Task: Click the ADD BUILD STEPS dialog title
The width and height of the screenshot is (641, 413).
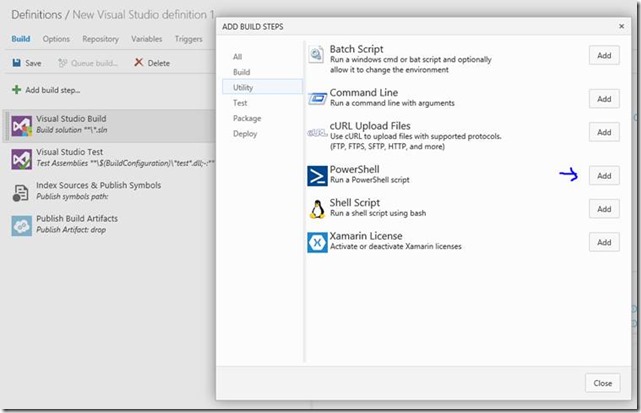Action: pos(253,27)
